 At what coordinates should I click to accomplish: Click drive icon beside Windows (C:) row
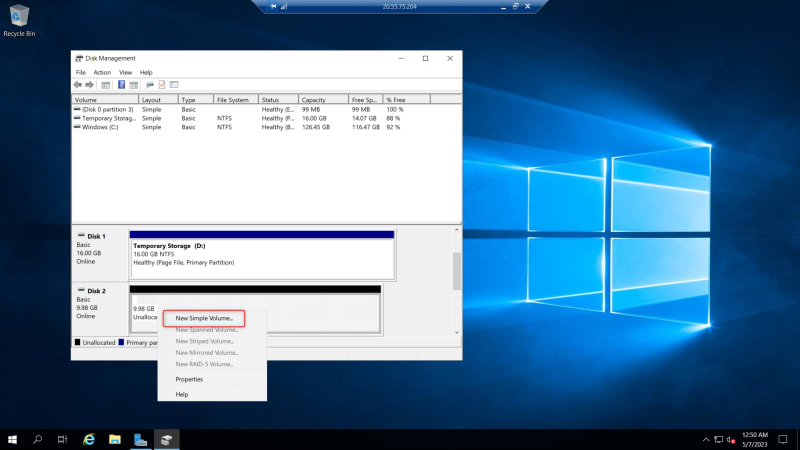point(77,127)
